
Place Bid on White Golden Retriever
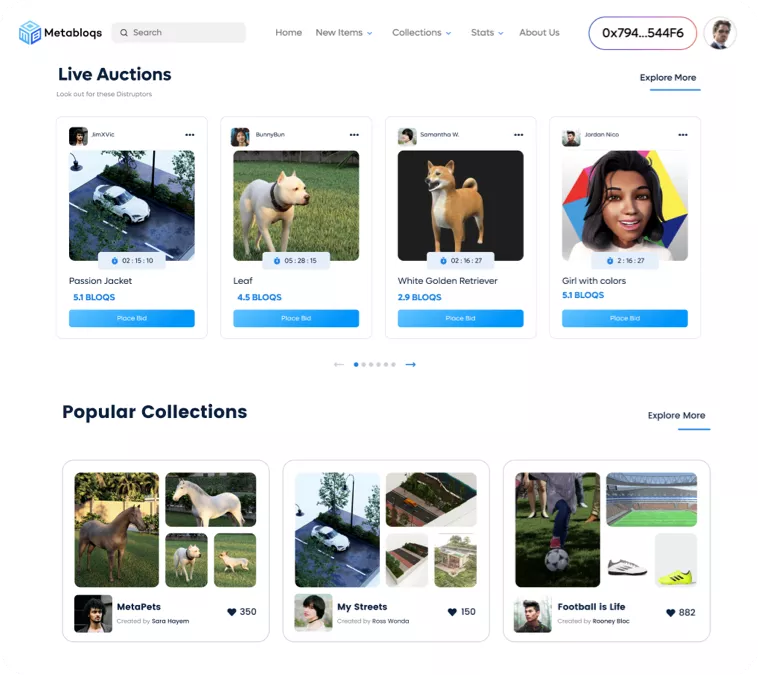pyautogui.click(x=460, y=318)
